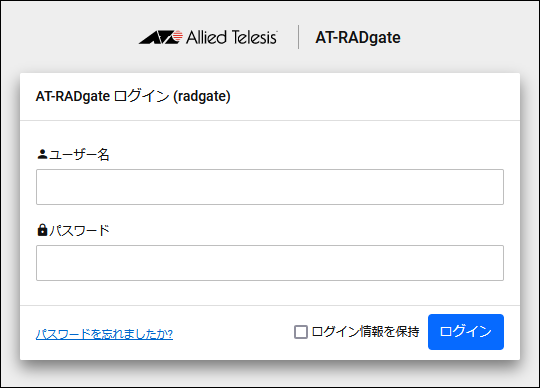Click the padlock icon beside パスワード
This screenshot has height=388, width=540.
(x=42, y=230)
